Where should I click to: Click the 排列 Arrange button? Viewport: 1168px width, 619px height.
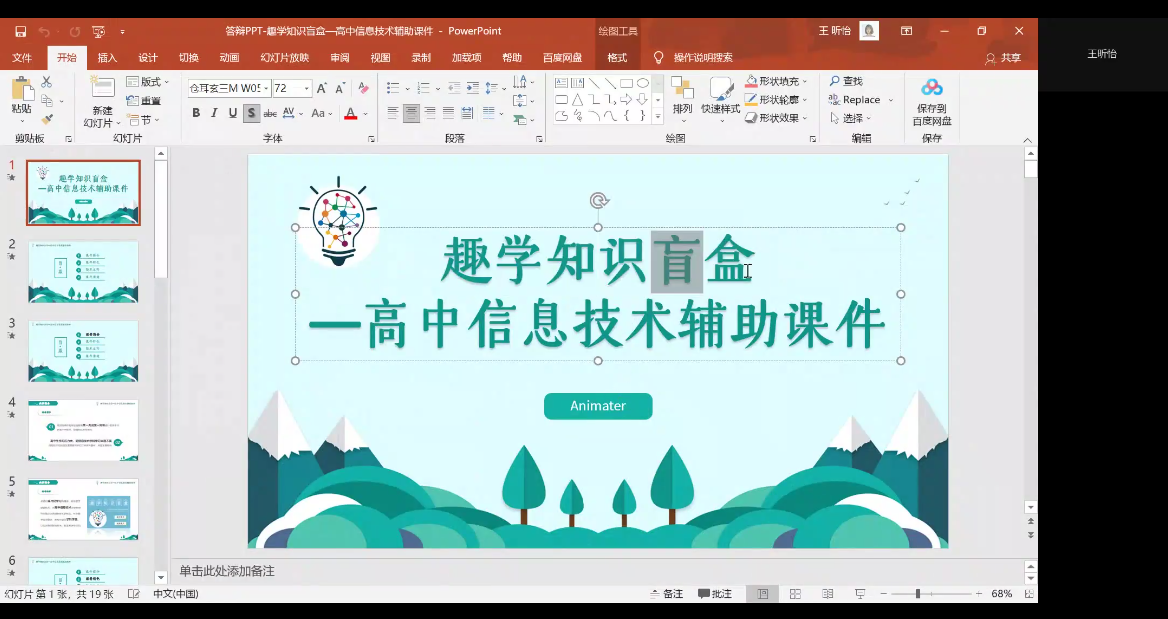pos(682,97)
